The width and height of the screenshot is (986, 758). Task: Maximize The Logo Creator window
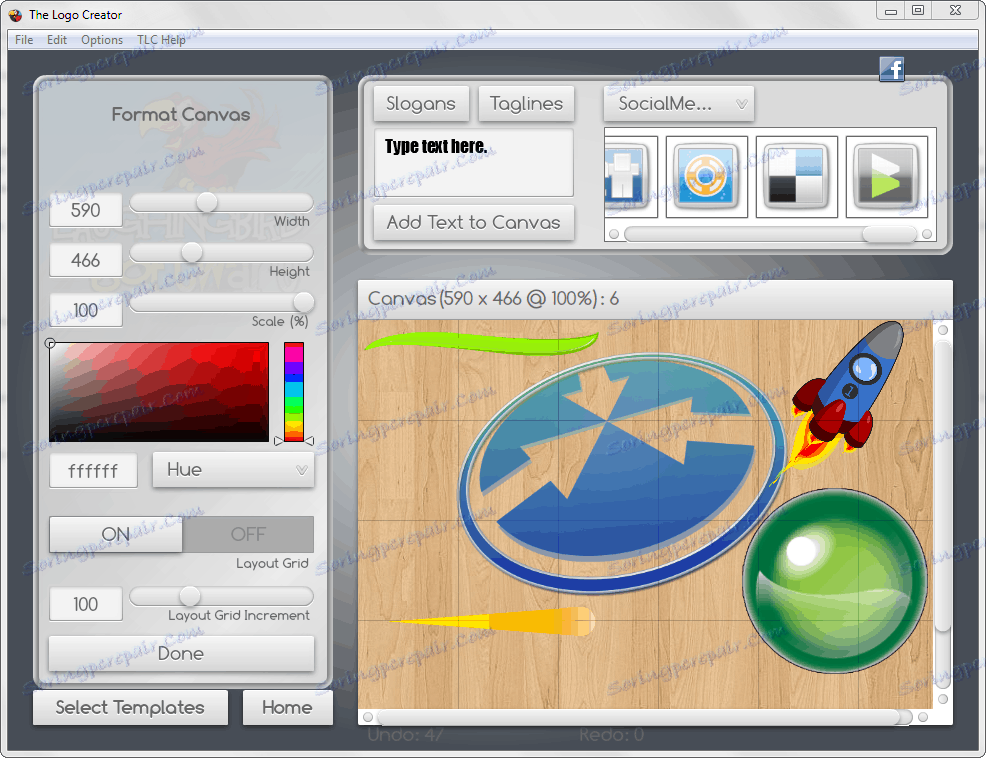point(918,11)
